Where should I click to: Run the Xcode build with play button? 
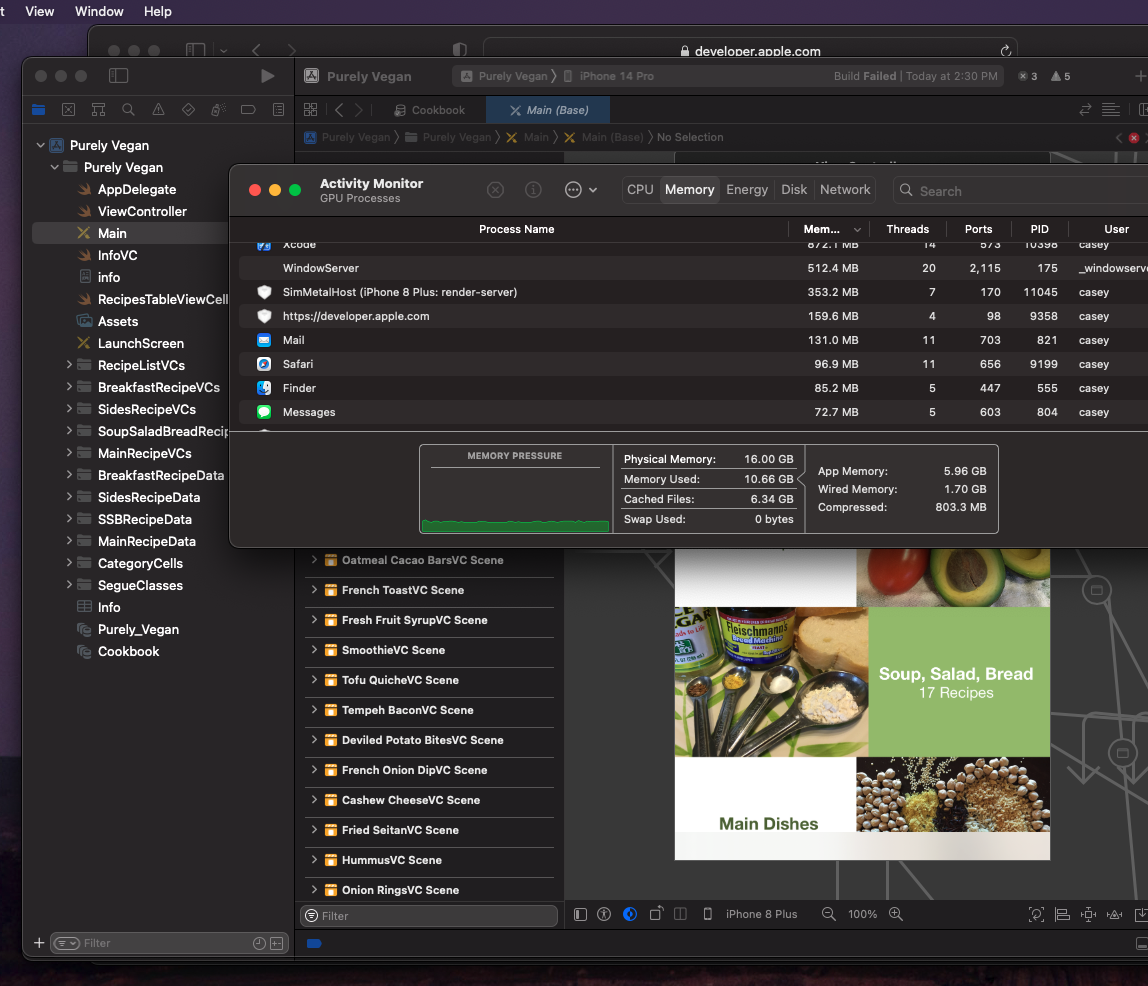coord(267,76)
